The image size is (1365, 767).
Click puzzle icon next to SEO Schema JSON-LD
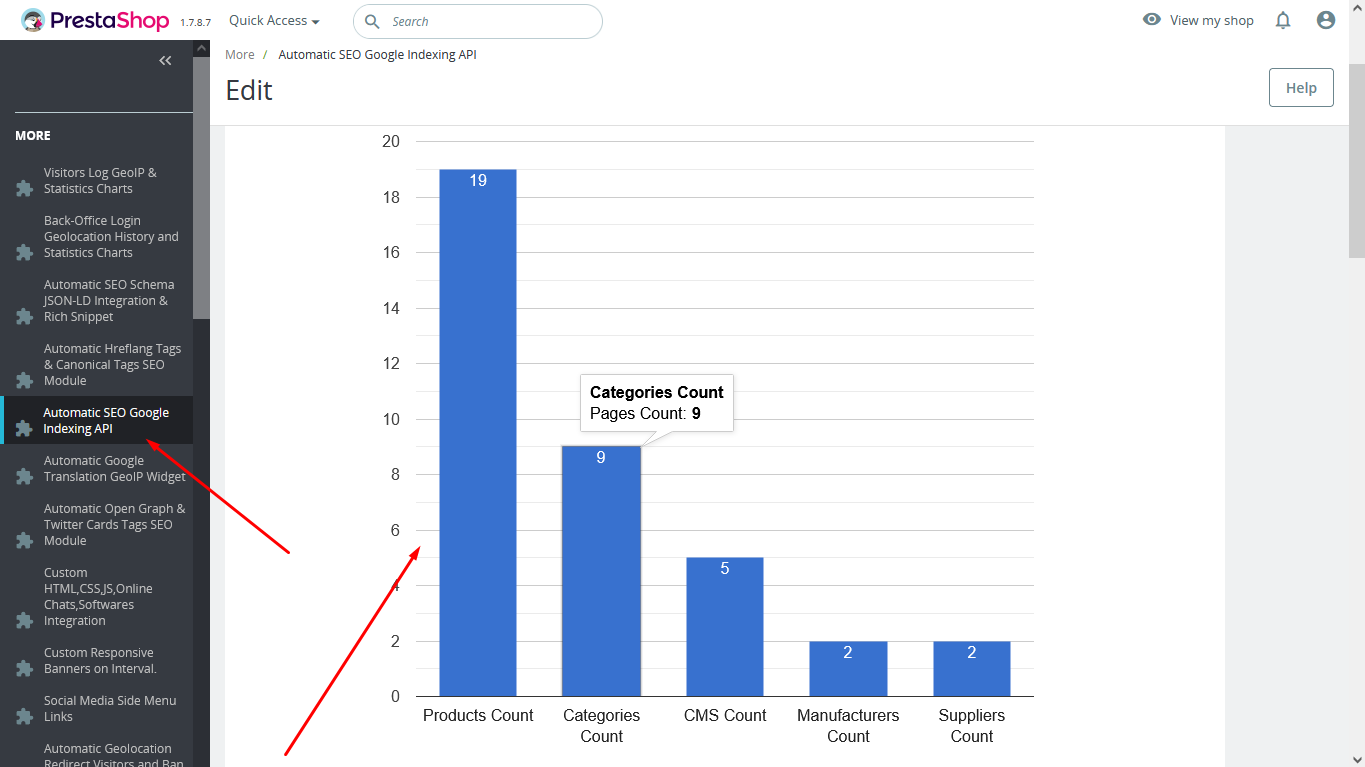click(24, 317)
